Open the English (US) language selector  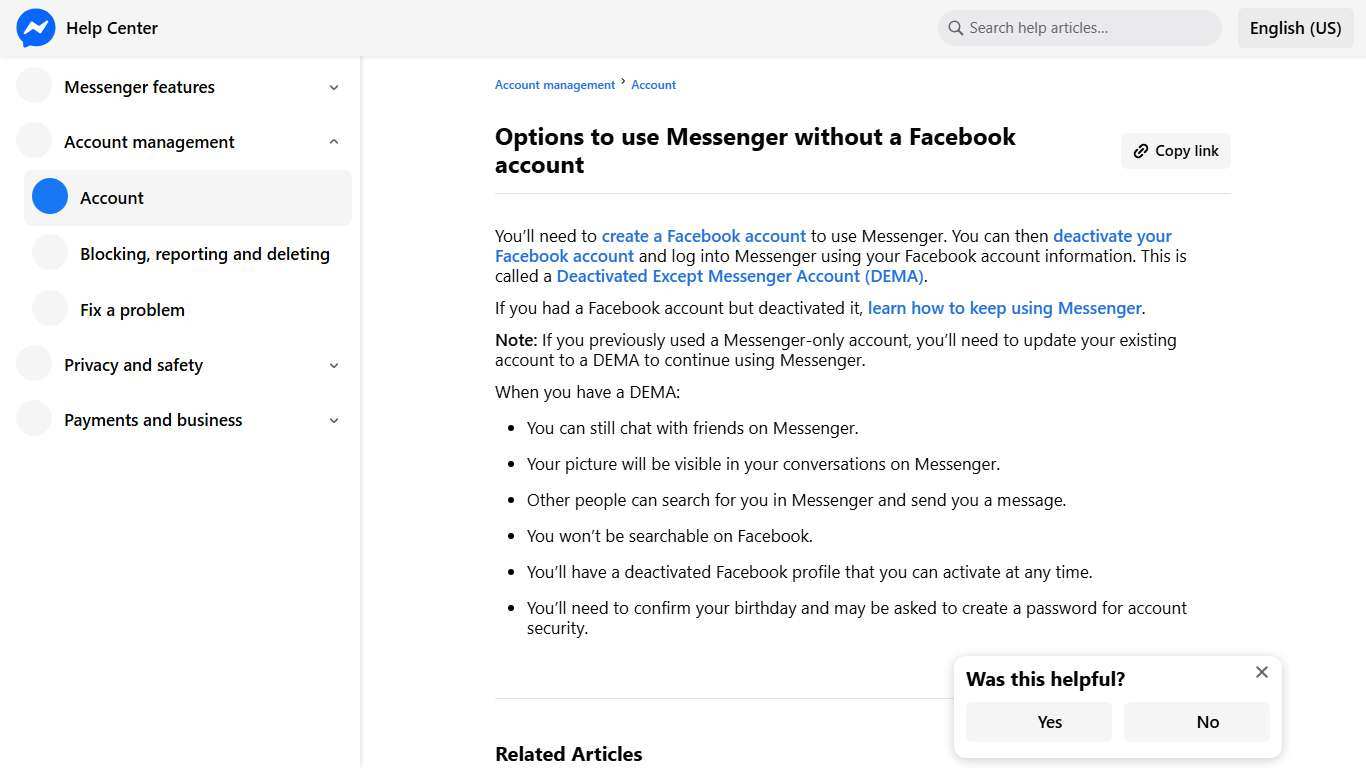pyautogui.click(x=1295, y=28)
